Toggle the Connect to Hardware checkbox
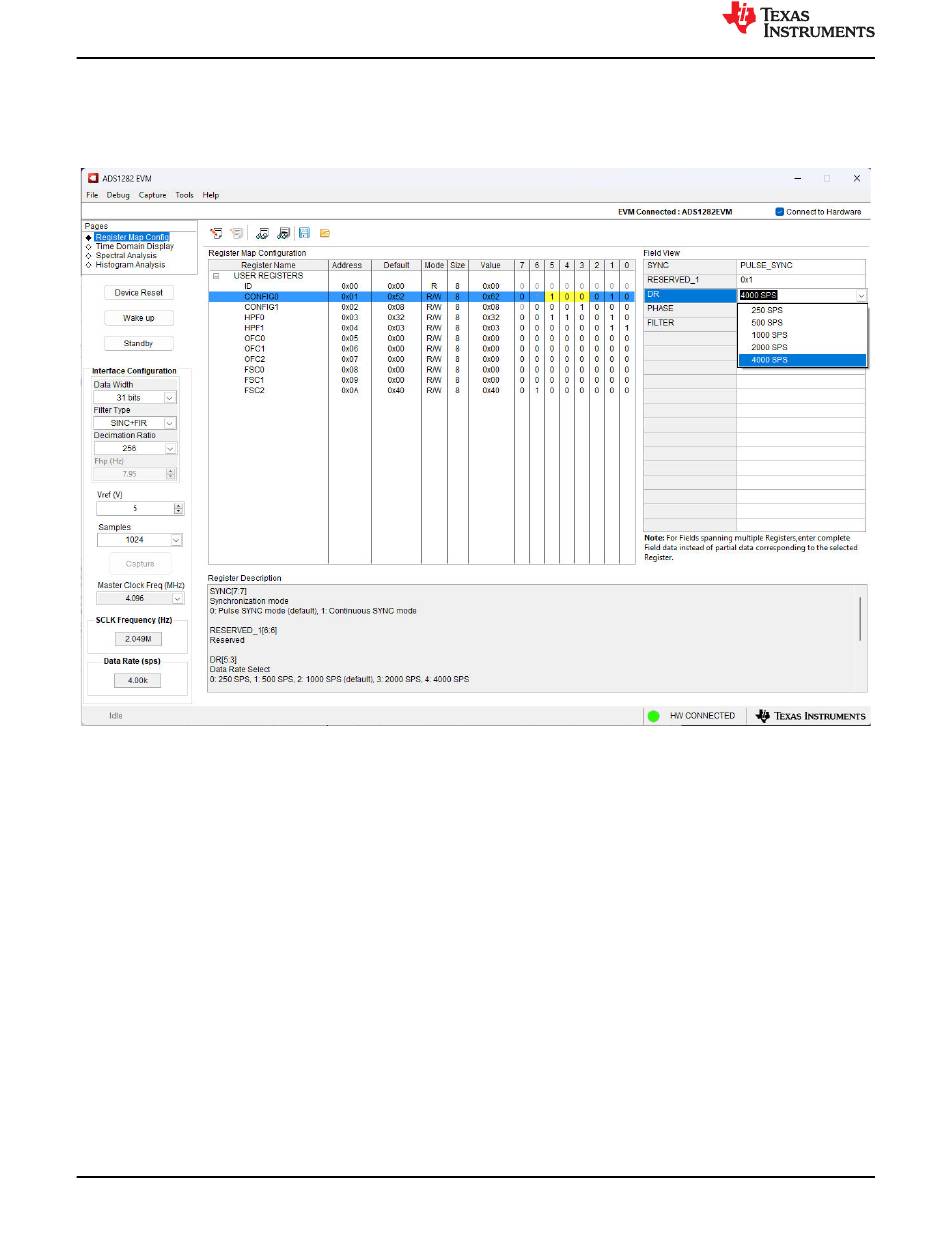The width and height of the screenshot is (950, 1237). (780, 212)
